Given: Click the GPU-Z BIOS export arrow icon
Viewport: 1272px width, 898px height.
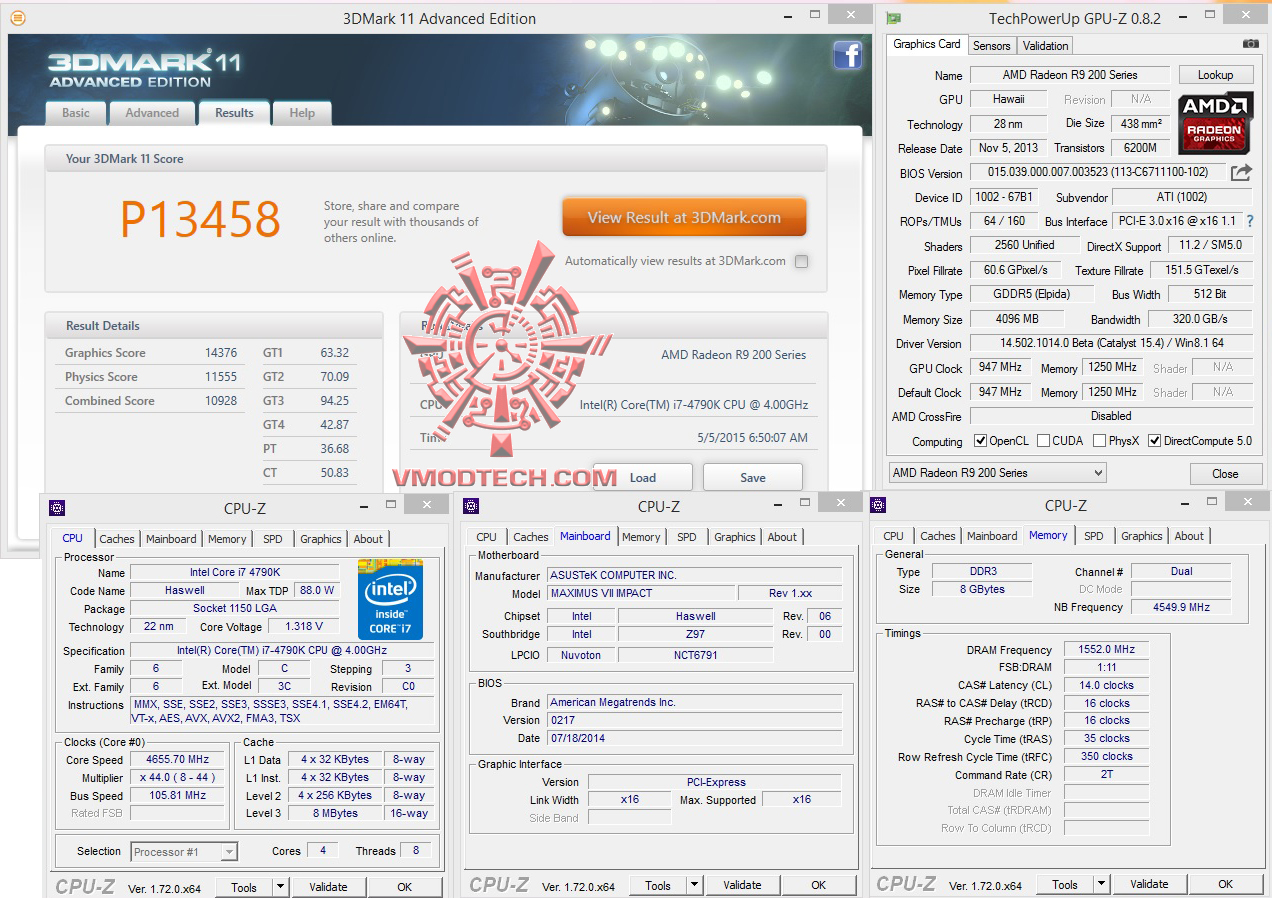Looking at the screenshot, I should click(1241, 173).
